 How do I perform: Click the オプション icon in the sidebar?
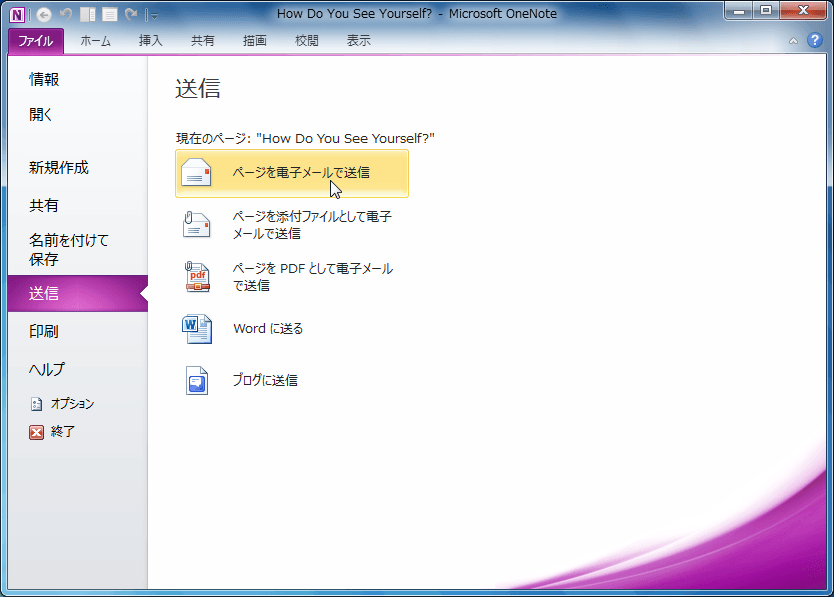(x=36, y=404)
